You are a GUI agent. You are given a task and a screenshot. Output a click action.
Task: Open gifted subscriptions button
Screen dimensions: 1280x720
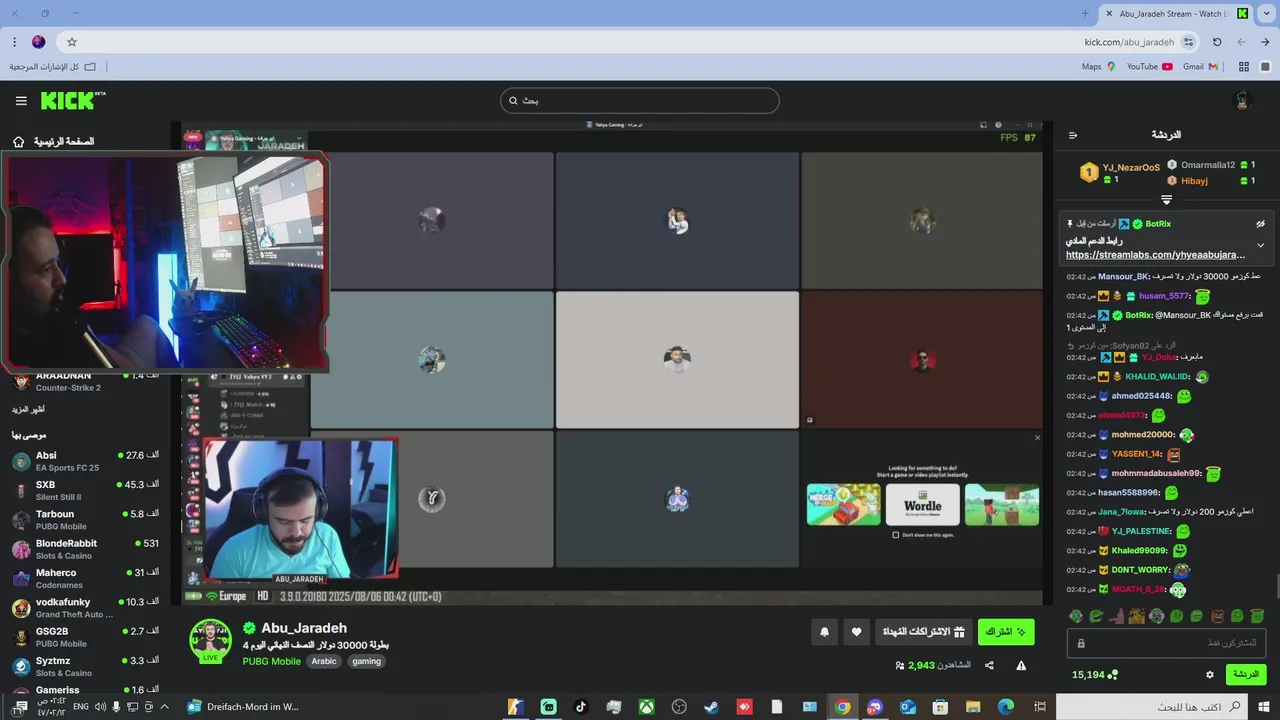tap(924, 632)
